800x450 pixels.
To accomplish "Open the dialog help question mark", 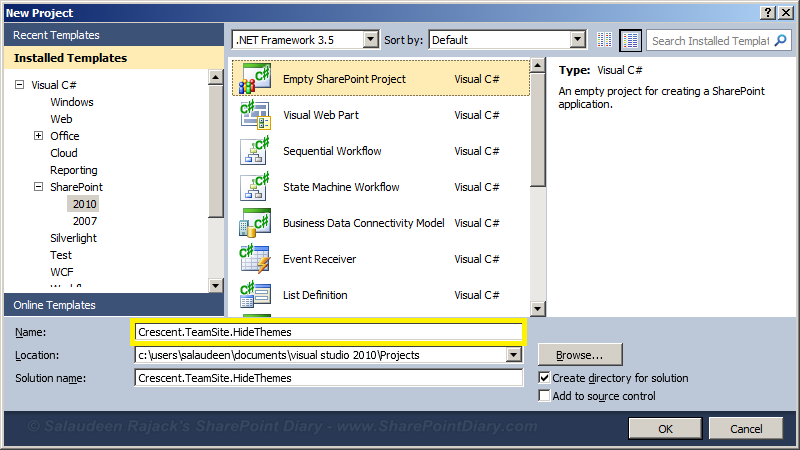I will tap(767, 13).
